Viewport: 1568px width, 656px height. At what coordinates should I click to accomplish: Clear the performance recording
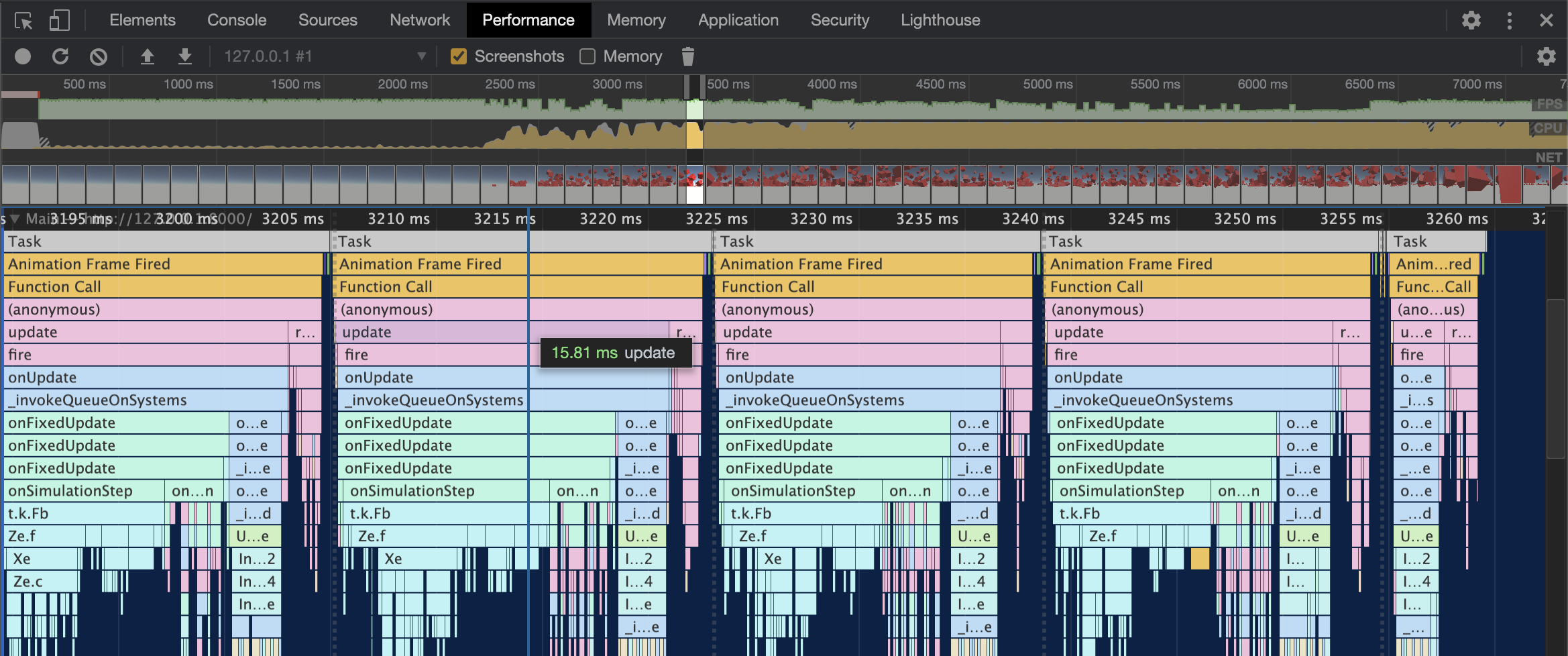pyautogui.click(x=99, y=56)
